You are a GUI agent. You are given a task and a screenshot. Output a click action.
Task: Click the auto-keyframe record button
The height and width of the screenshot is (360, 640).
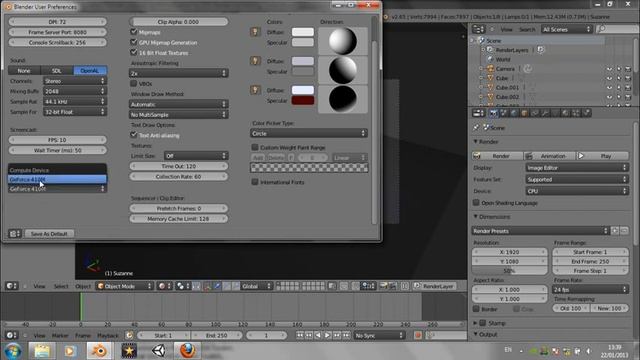(418, 335)
